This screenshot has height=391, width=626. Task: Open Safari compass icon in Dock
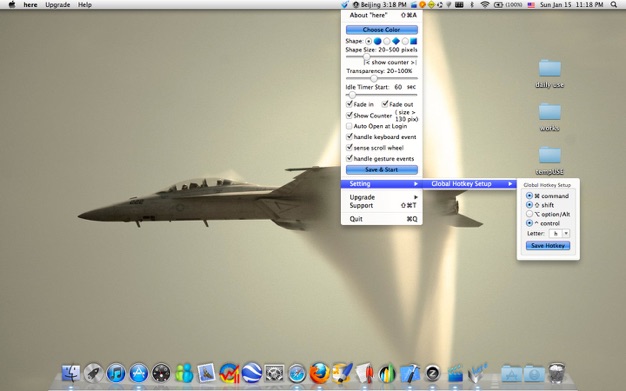coord(297,374)
